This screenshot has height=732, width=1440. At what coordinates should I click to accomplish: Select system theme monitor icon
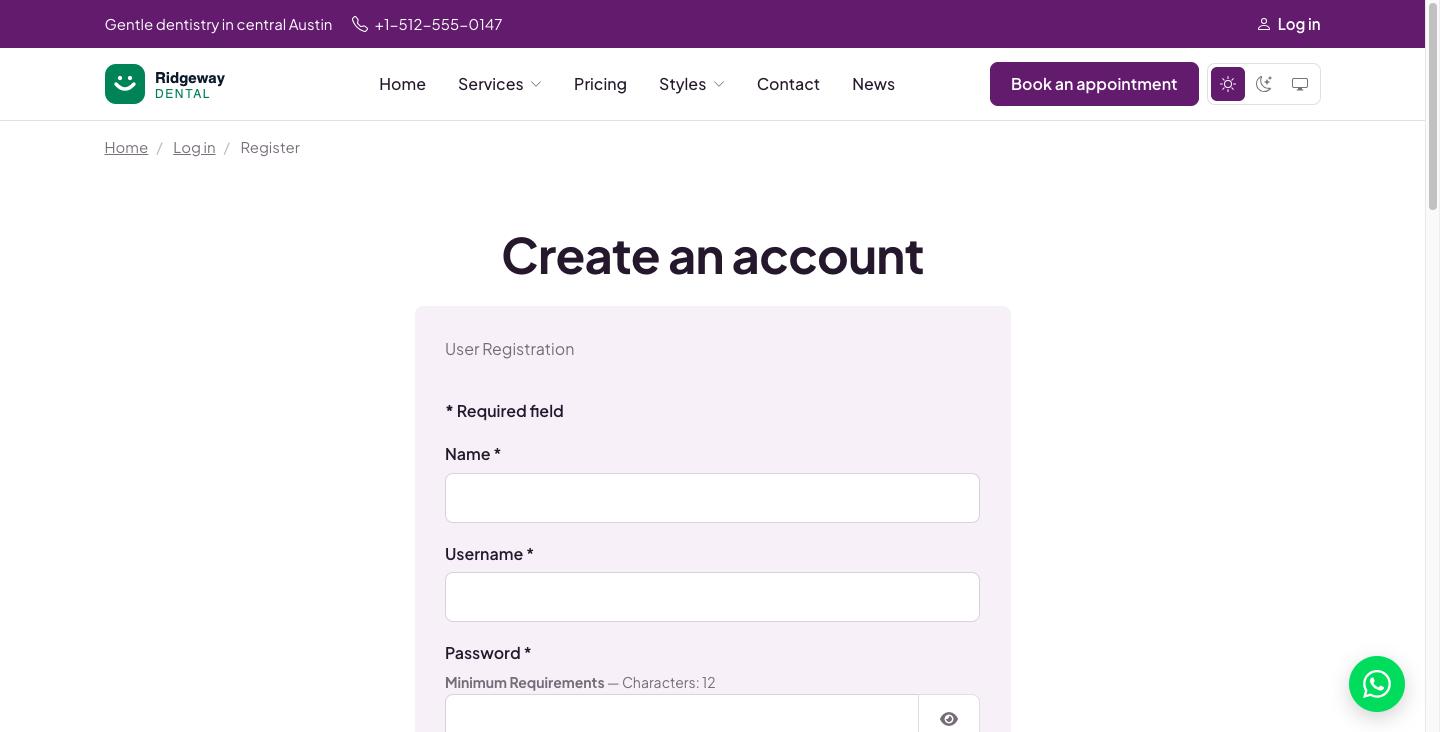(1300, 84)
